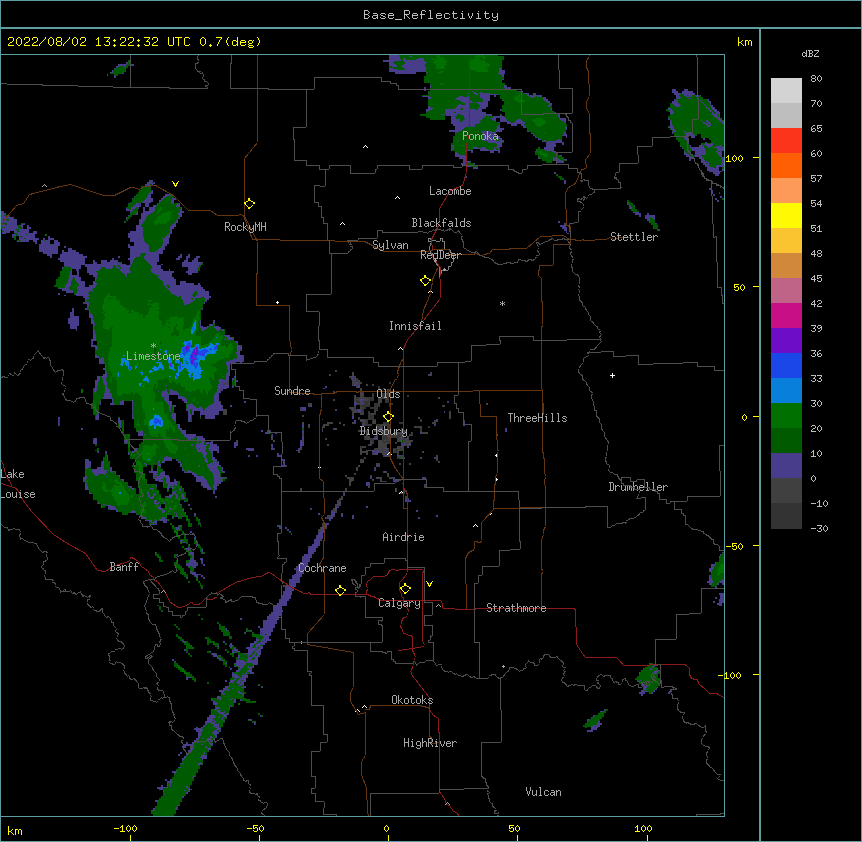This screenshot has height=842, width=862.
Task: Click the HighRiver label
Action: [x=430, y=743]
